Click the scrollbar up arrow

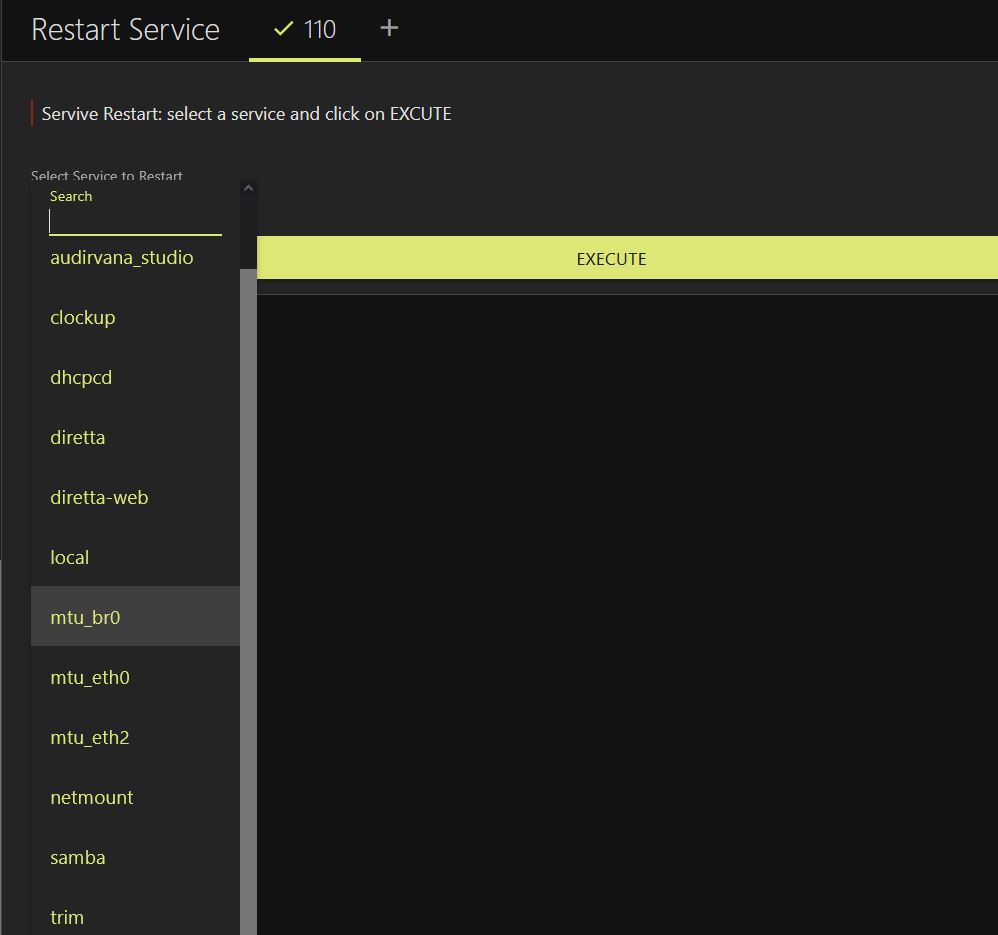pos(248,188)
